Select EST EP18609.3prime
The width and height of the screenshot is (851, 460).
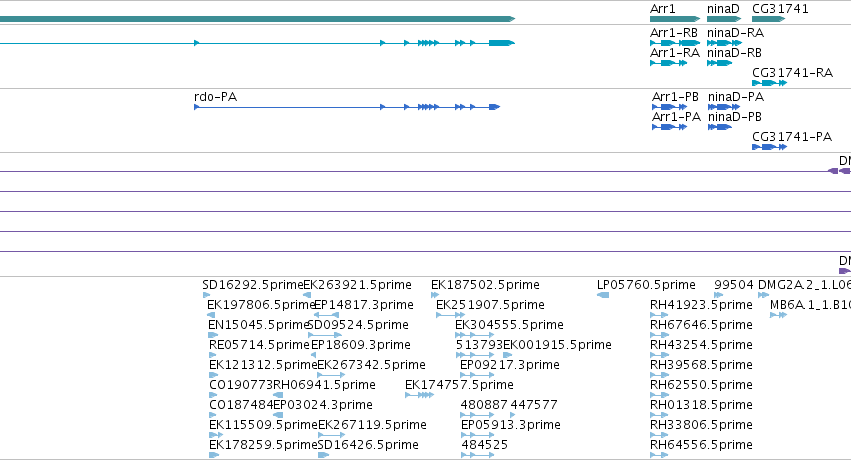click(360, 345)
